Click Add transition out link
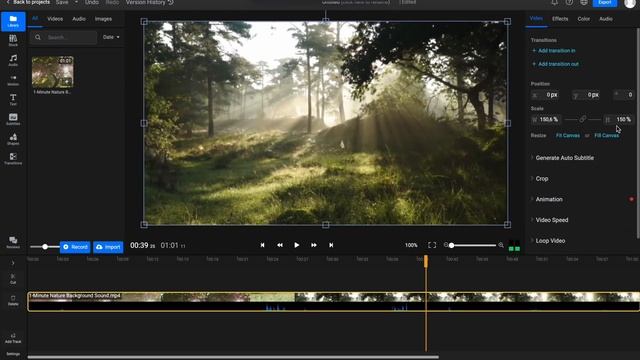Image resolution: width=640 pixels, height=360 pixels. coord(555,64)
